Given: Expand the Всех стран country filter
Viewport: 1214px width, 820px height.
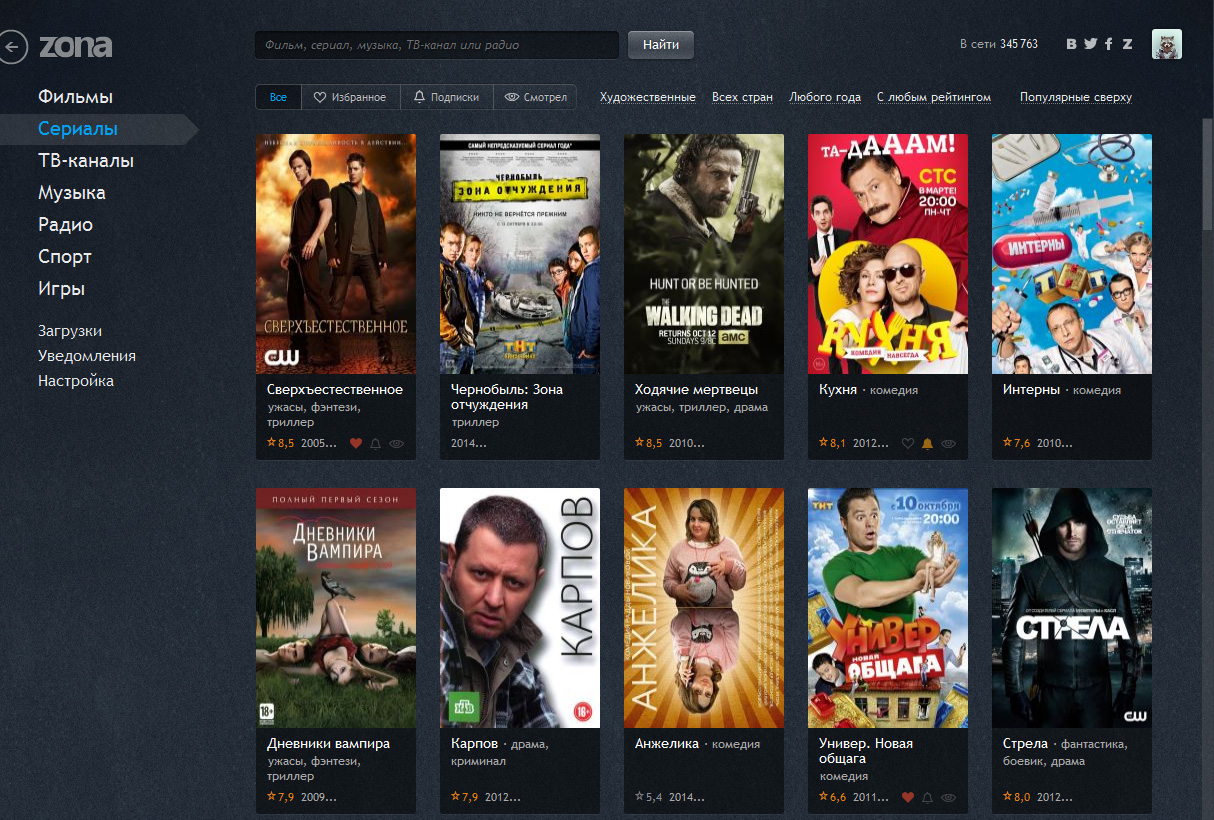Looking at the screenshot, I should tap(742, 97).
